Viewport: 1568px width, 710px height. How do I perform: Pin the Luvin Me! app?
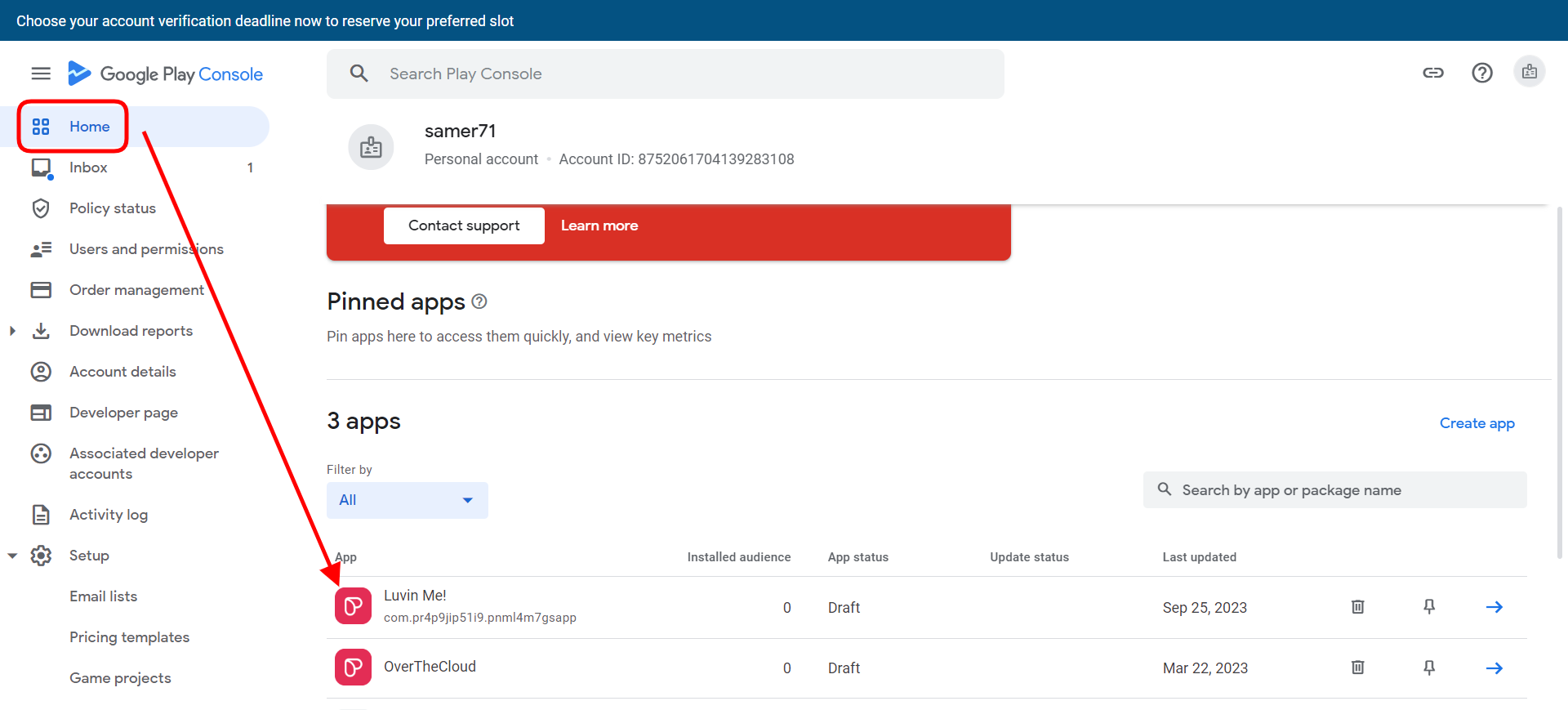tap(1429, 607)
